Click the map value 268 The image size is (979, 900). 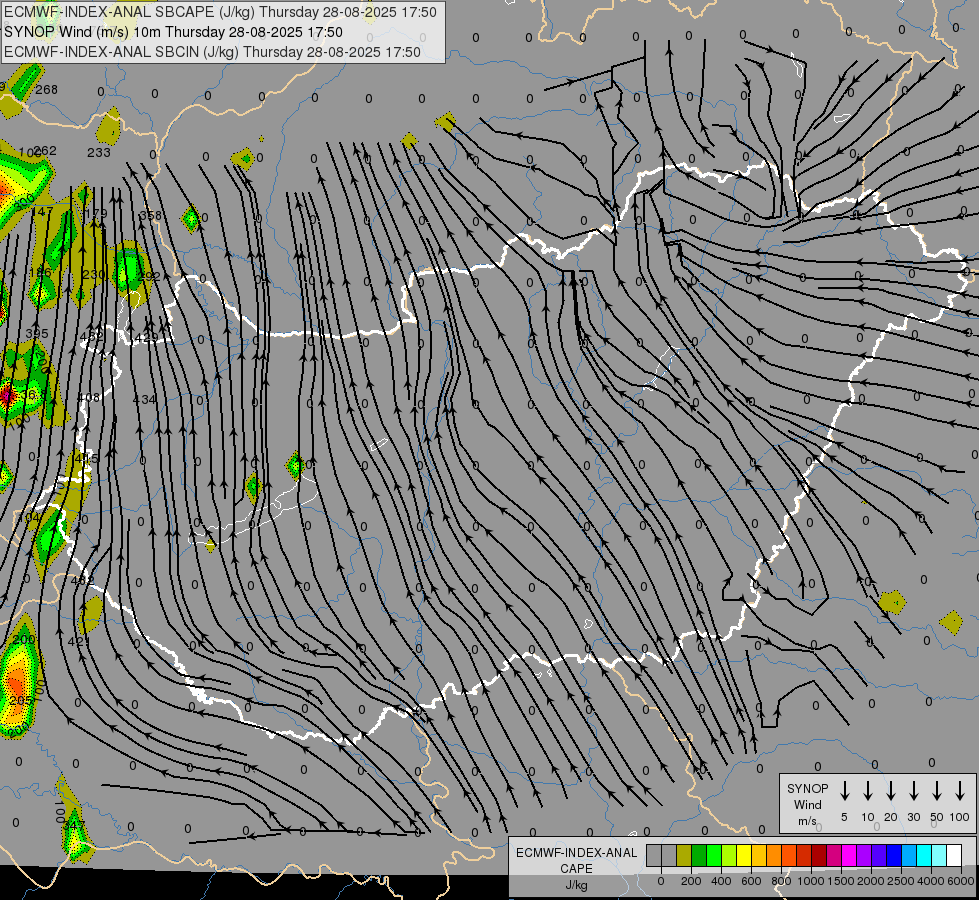(x=46, y=90)
